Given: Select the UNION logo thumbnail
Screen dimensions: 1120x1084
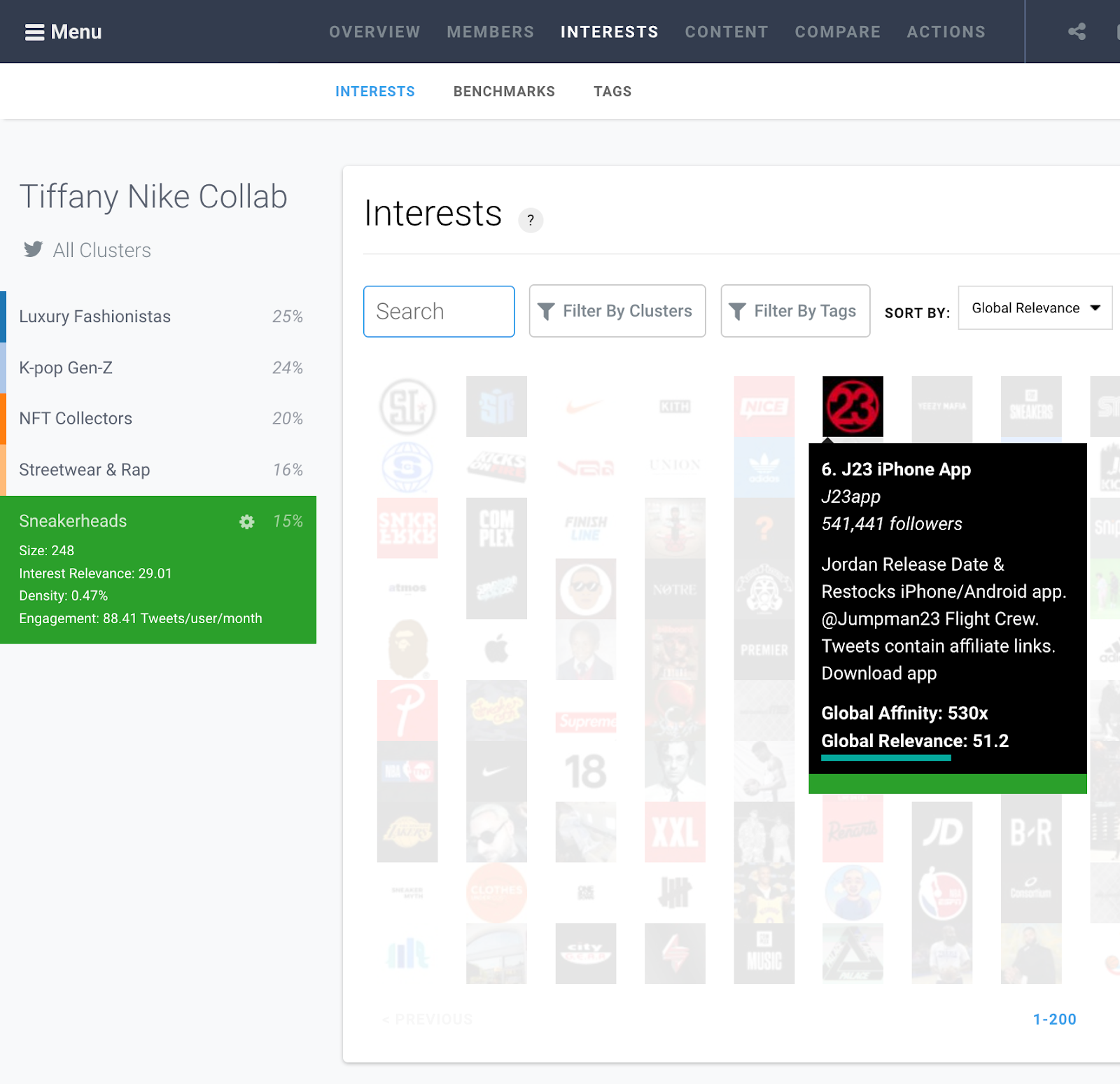Looking at the screenshot, I should point(675,467).
